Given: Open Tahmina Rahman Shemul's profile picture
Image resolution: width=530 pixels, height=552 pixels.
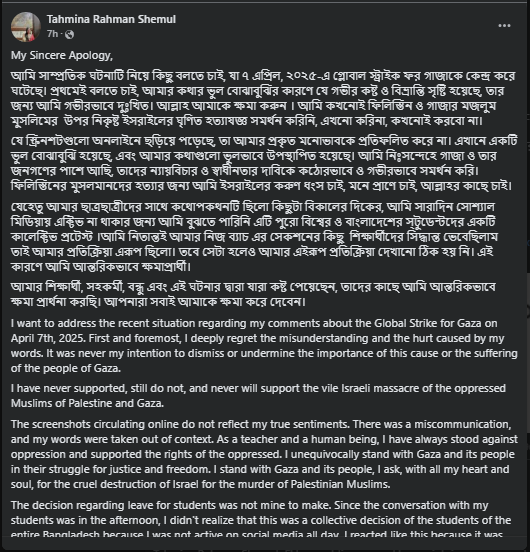Looking at the screenshot, I should (26, 27).
